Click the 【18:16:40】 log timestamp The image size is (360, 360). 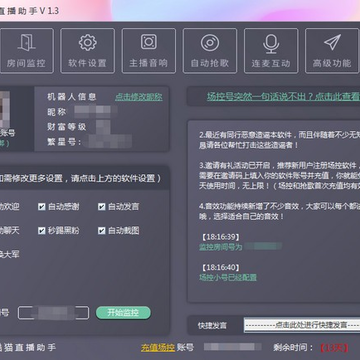[x=220, y=267]
